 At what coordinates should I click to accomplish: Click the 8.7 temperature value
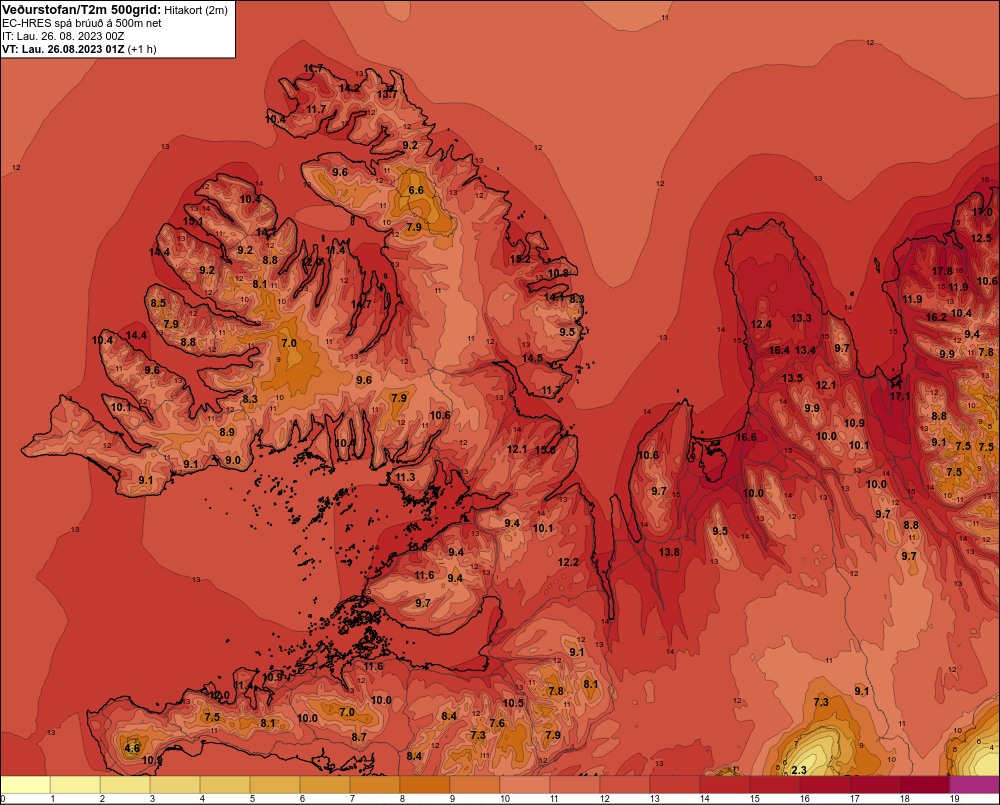[359, 737]
